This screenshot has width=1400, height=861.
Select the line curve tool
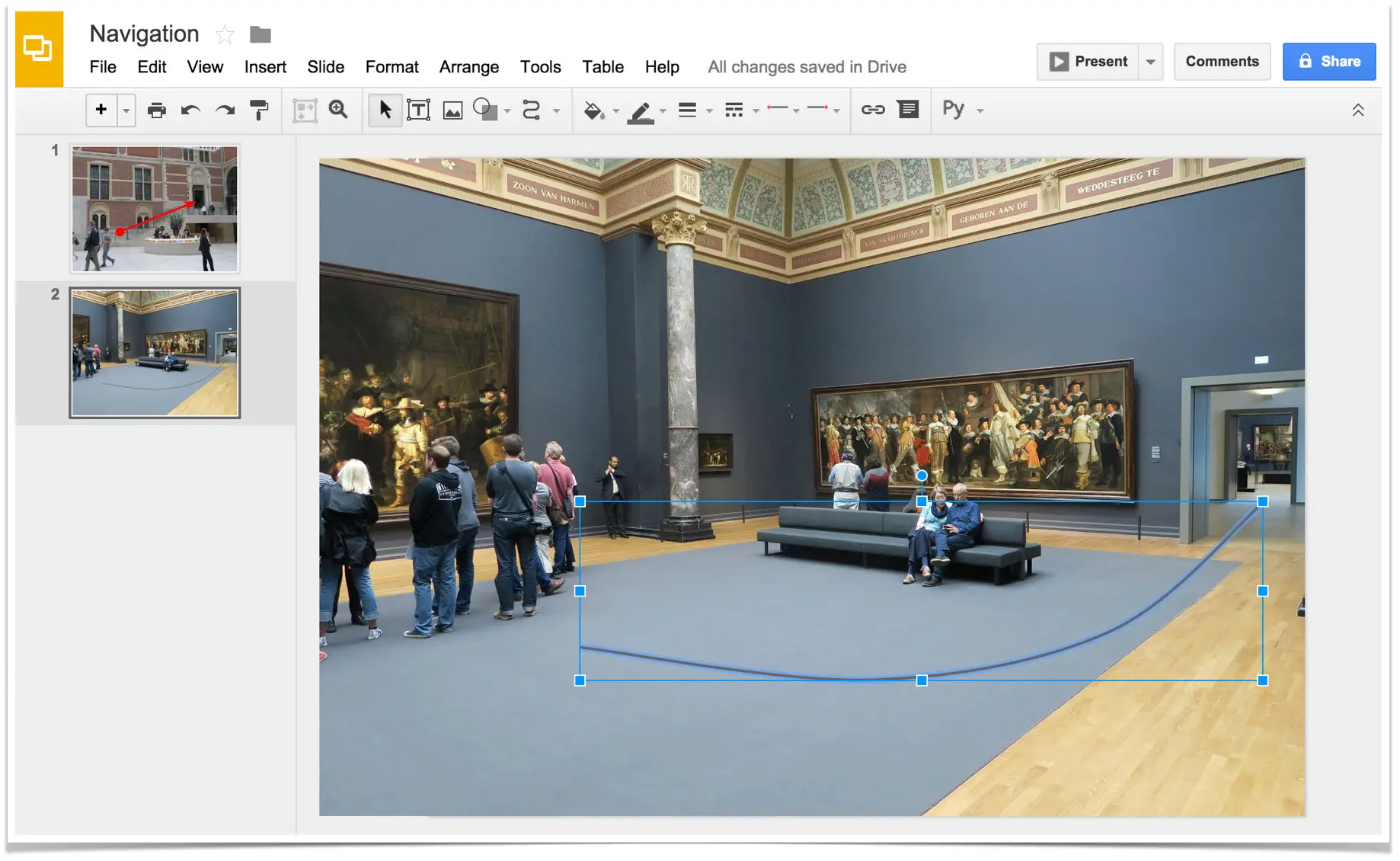pyautogui.click(x=532, y=110)
